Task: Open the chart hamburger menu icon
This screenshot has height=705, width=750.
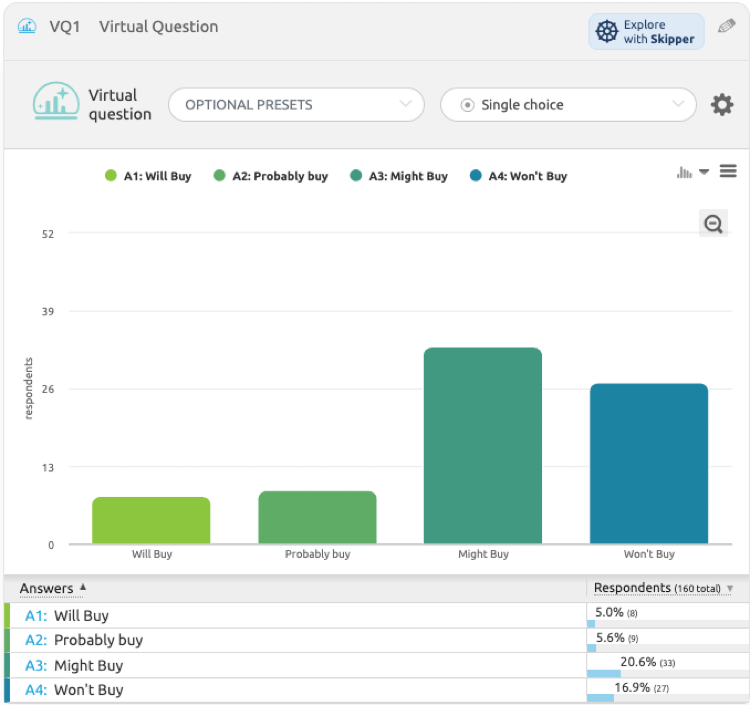Action: coord(728,172)
